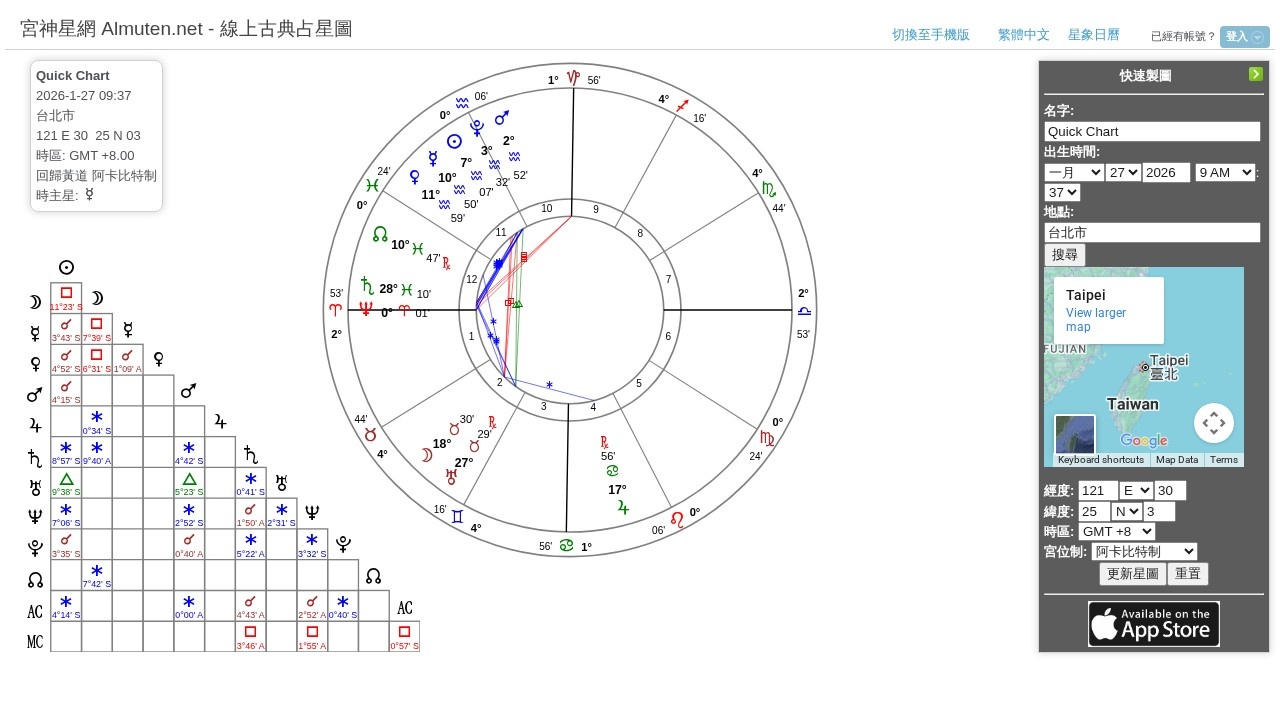Select the satellite view thumbnail on the map
The width and height of the screenshot is (1280, 720).
(1074, 433)
